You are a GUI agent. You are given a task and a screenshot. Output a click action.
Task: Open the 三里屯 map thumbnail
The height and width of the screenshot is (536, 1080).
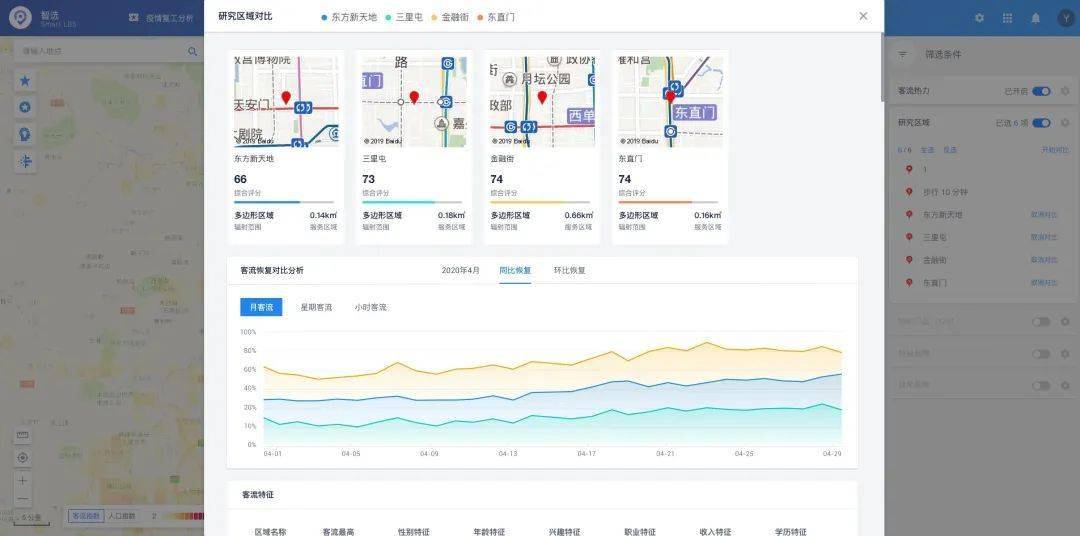pos(415,101)
